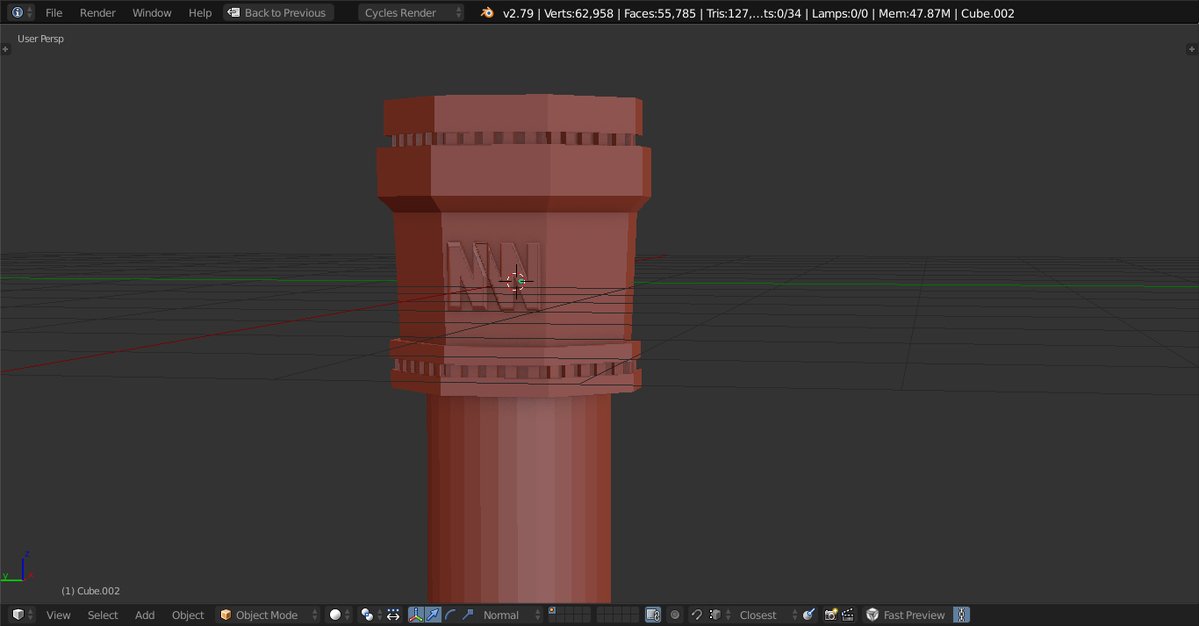The width and height of the screenshot is (1199, 626).
Task: Toggle snap magnet icon
Action: tap(697, 615)
